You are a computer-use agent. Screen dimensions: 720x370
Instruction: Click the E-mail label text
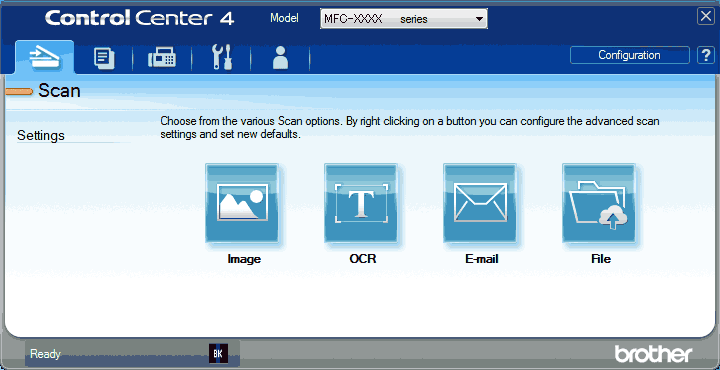tap(481, 259)
